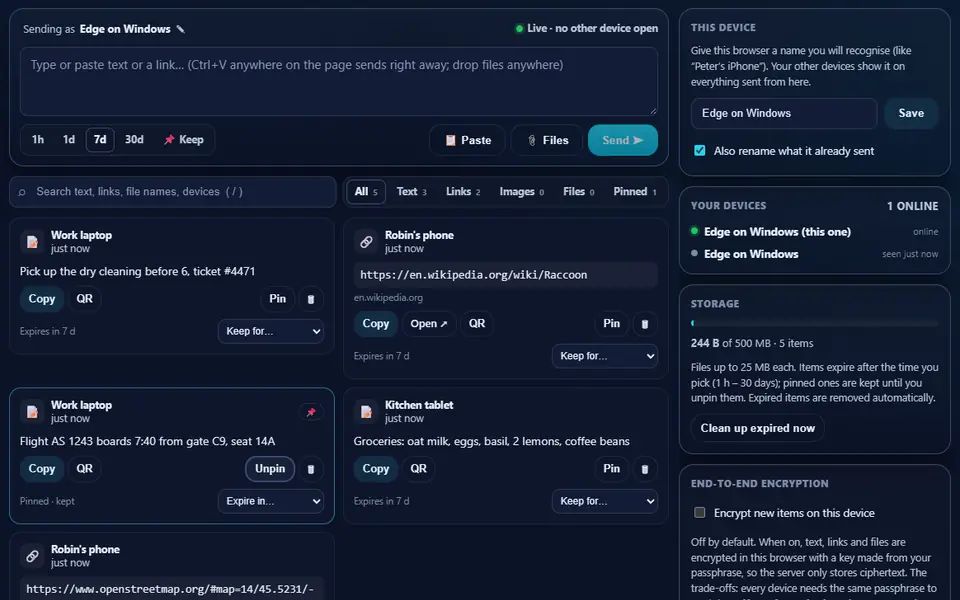960x600 pixels.
Task: Select the 30d expiry option
Action: point(134,140)
